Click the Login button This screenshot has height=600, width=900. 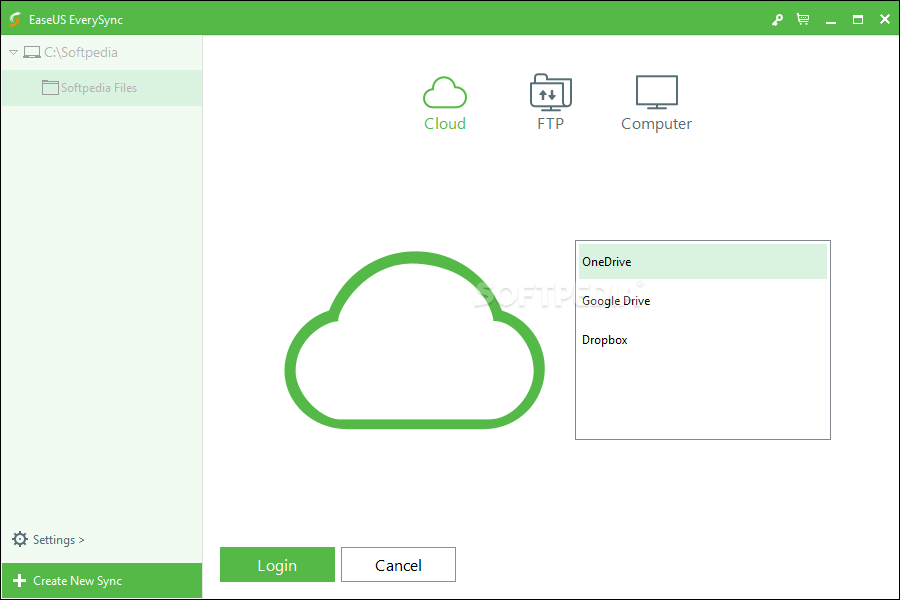[277, 565]
